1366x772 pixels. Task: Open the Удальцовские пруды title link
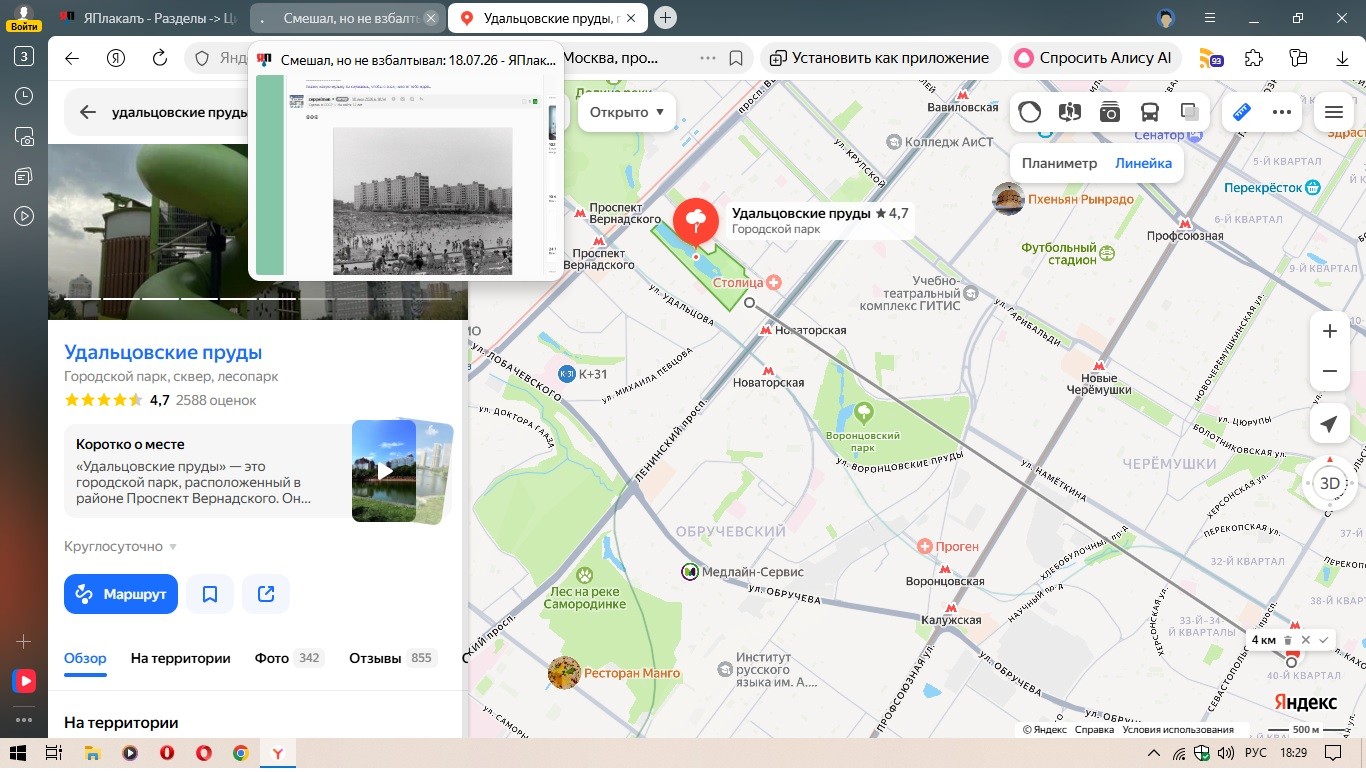click(x=163, y=352)
